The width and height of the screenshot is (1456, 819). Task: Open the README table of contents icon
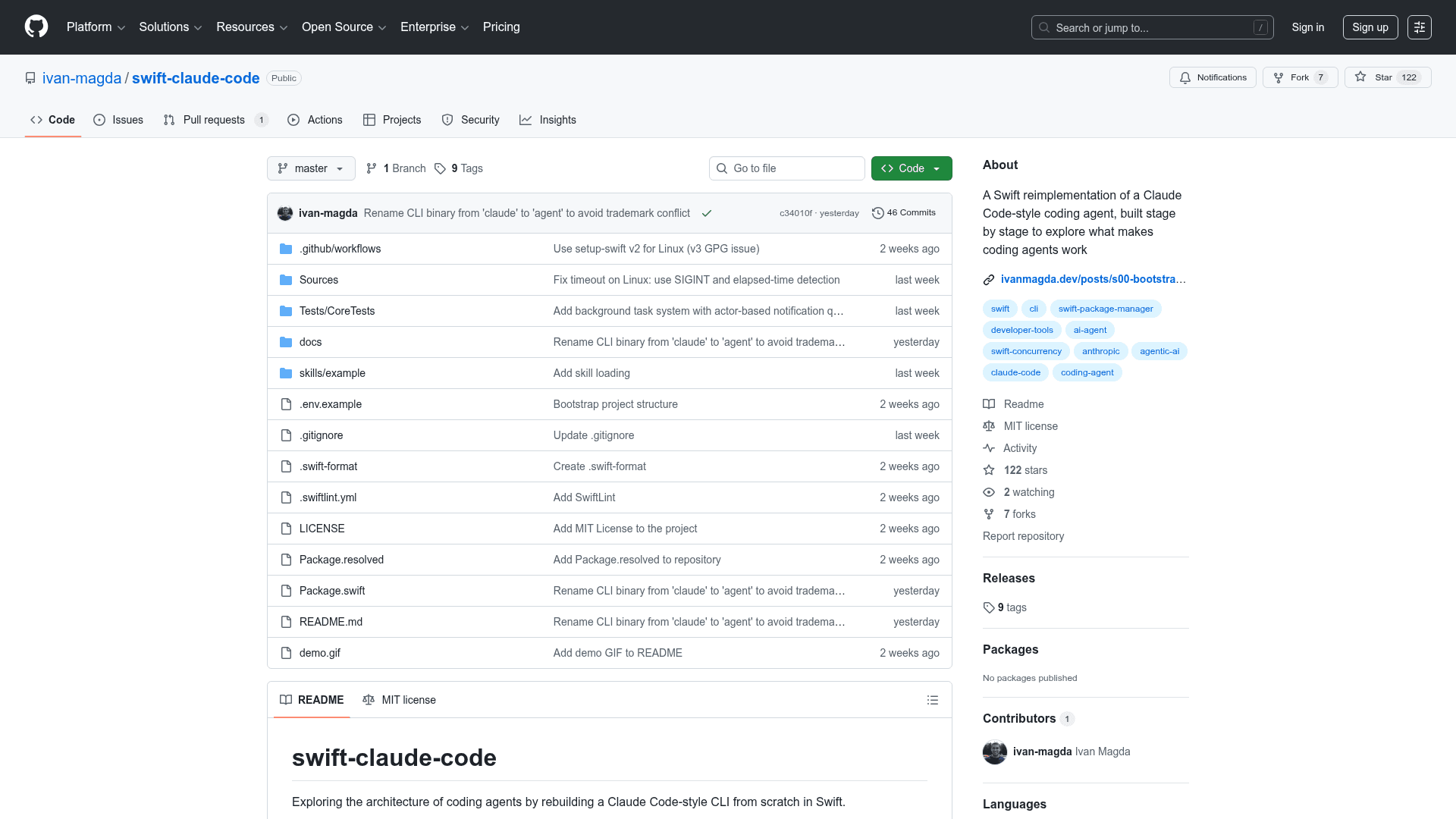pos(933,699)
